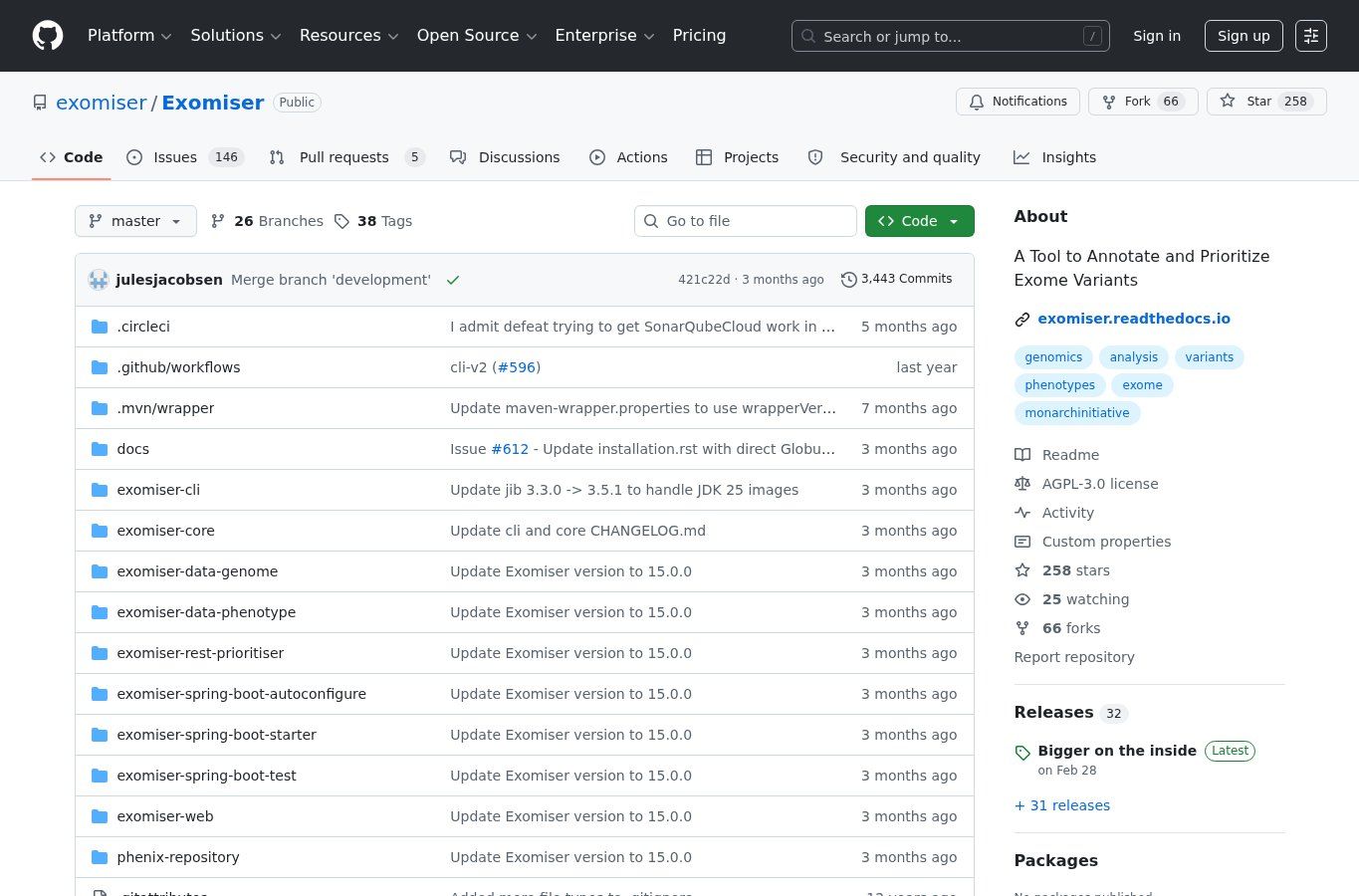Click the bell icon in Notifications
The image size is (1359, 896).
977,102
